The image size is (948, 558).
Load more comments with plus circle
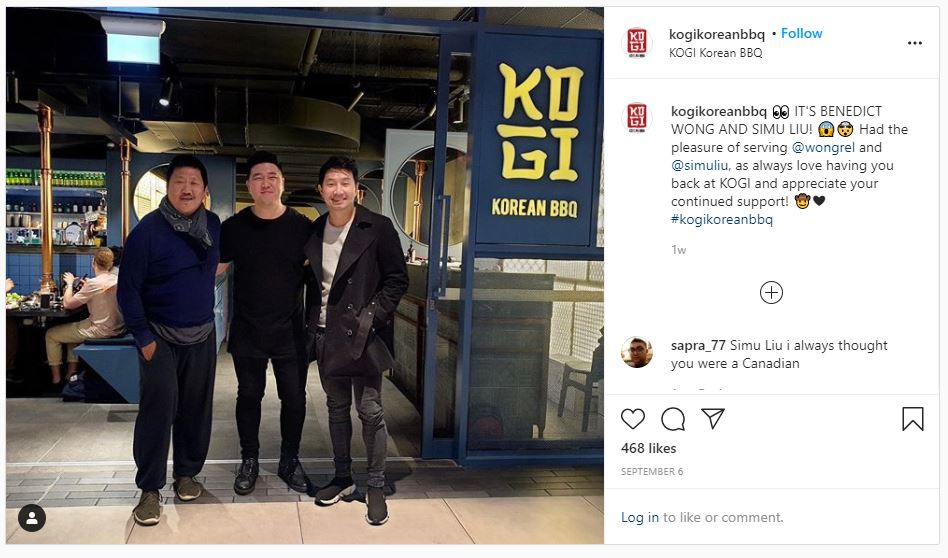[x=771, y=293]
